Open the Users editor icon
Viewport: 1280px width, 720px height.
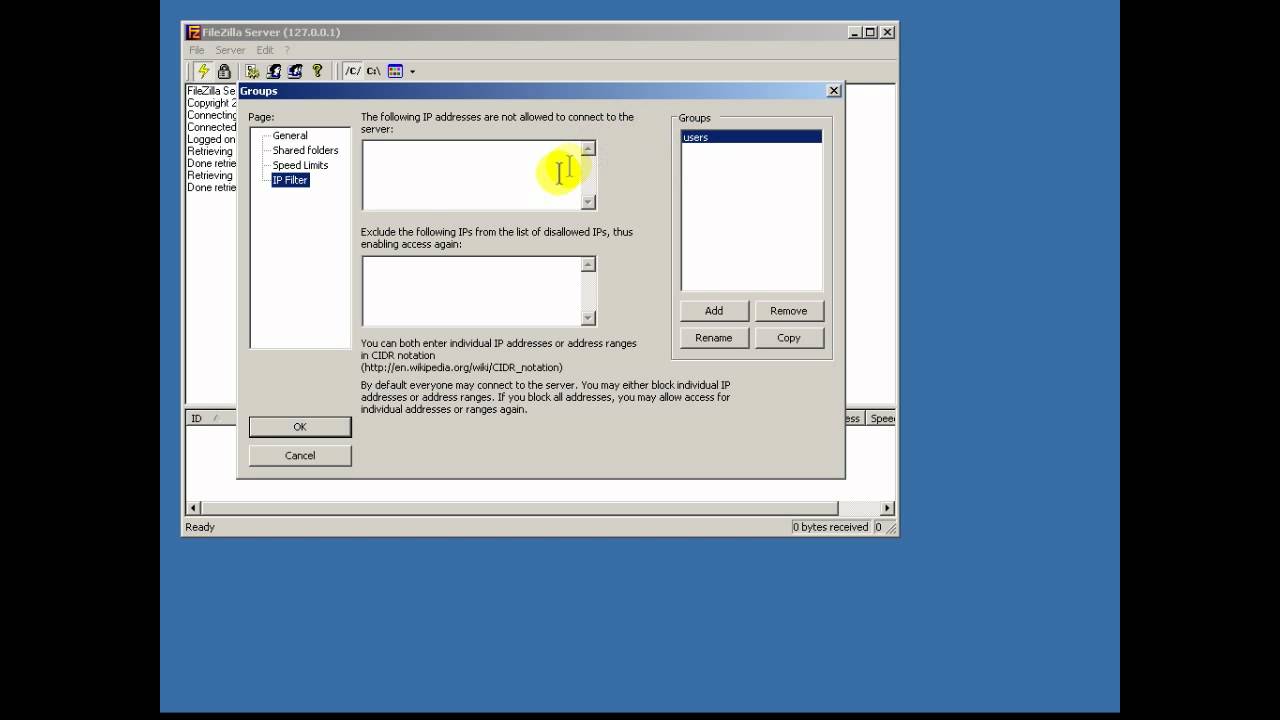click(x=273, y=71)
